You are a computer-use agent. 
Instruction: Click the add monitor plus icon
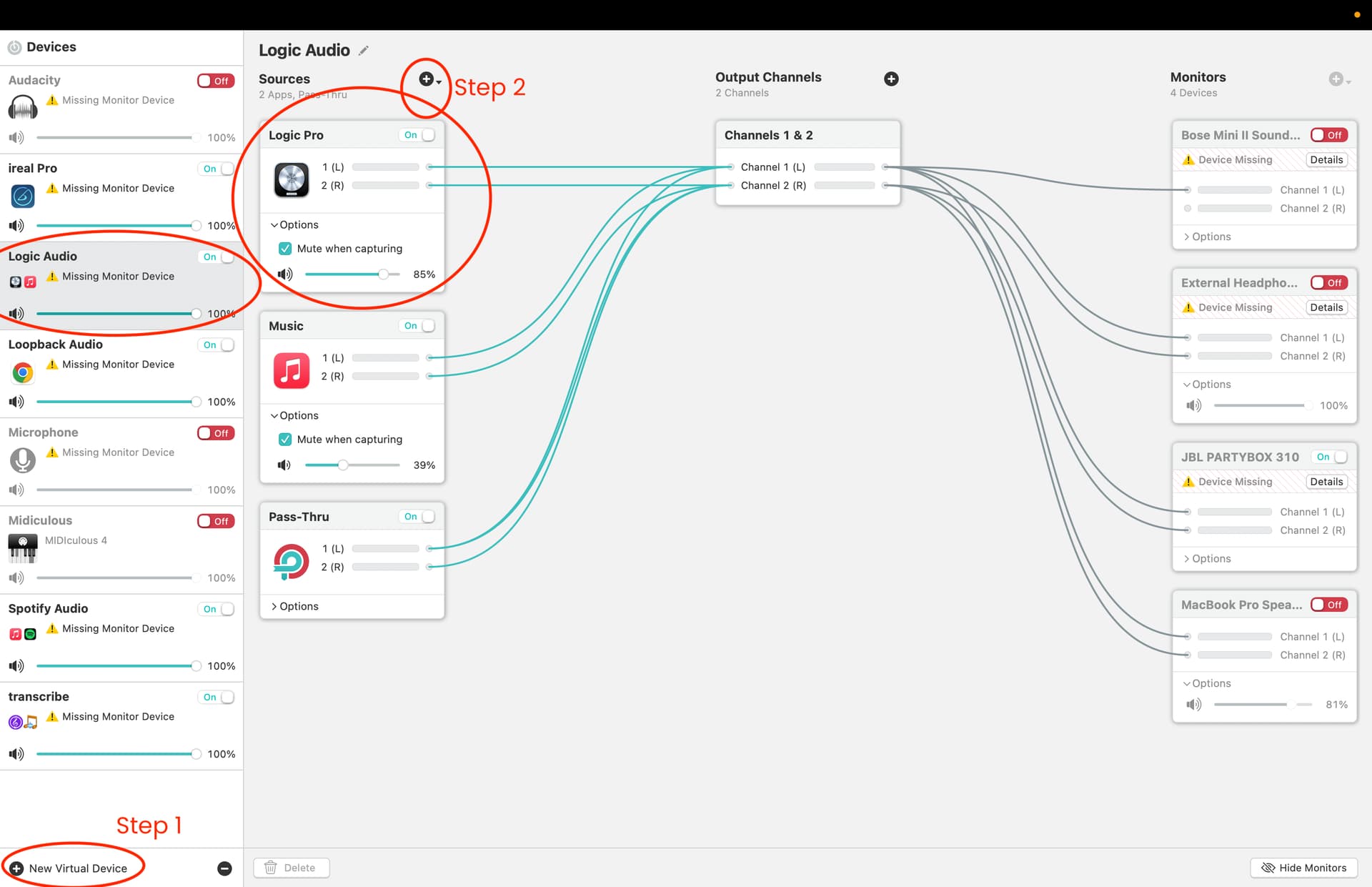[1336, 79]
